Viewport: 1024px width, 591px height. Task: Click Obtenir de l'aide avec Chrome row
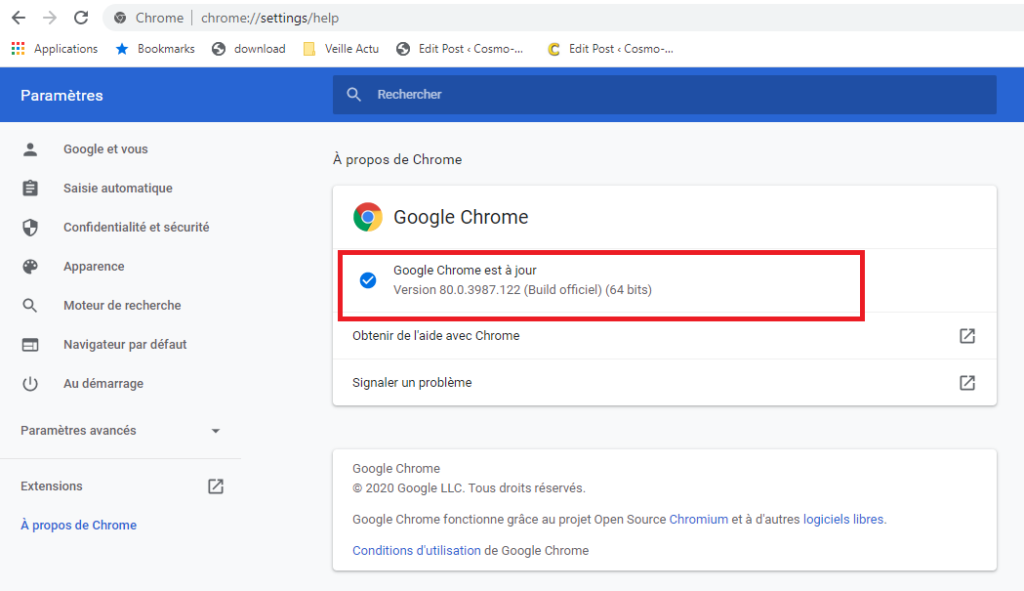point(664,336)
